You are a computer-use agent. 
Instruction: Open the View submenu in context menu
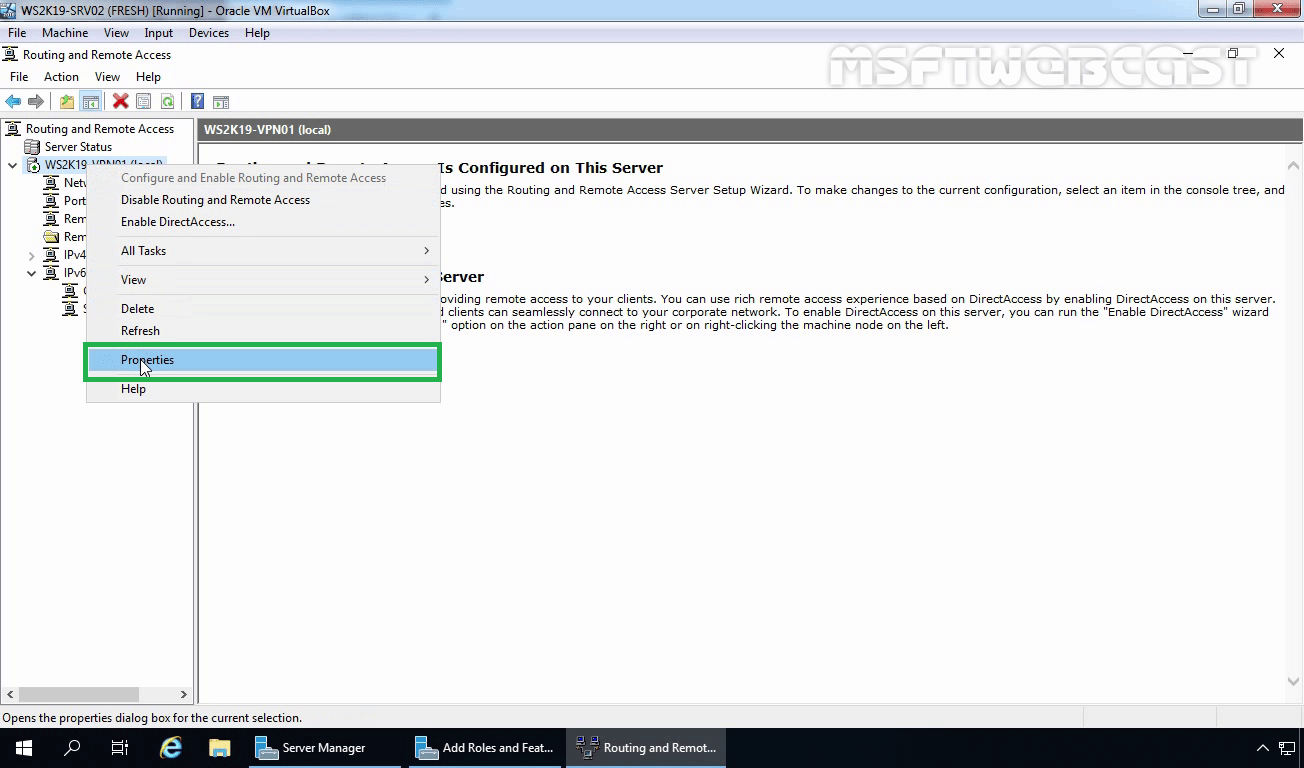[x=263, y=280]
